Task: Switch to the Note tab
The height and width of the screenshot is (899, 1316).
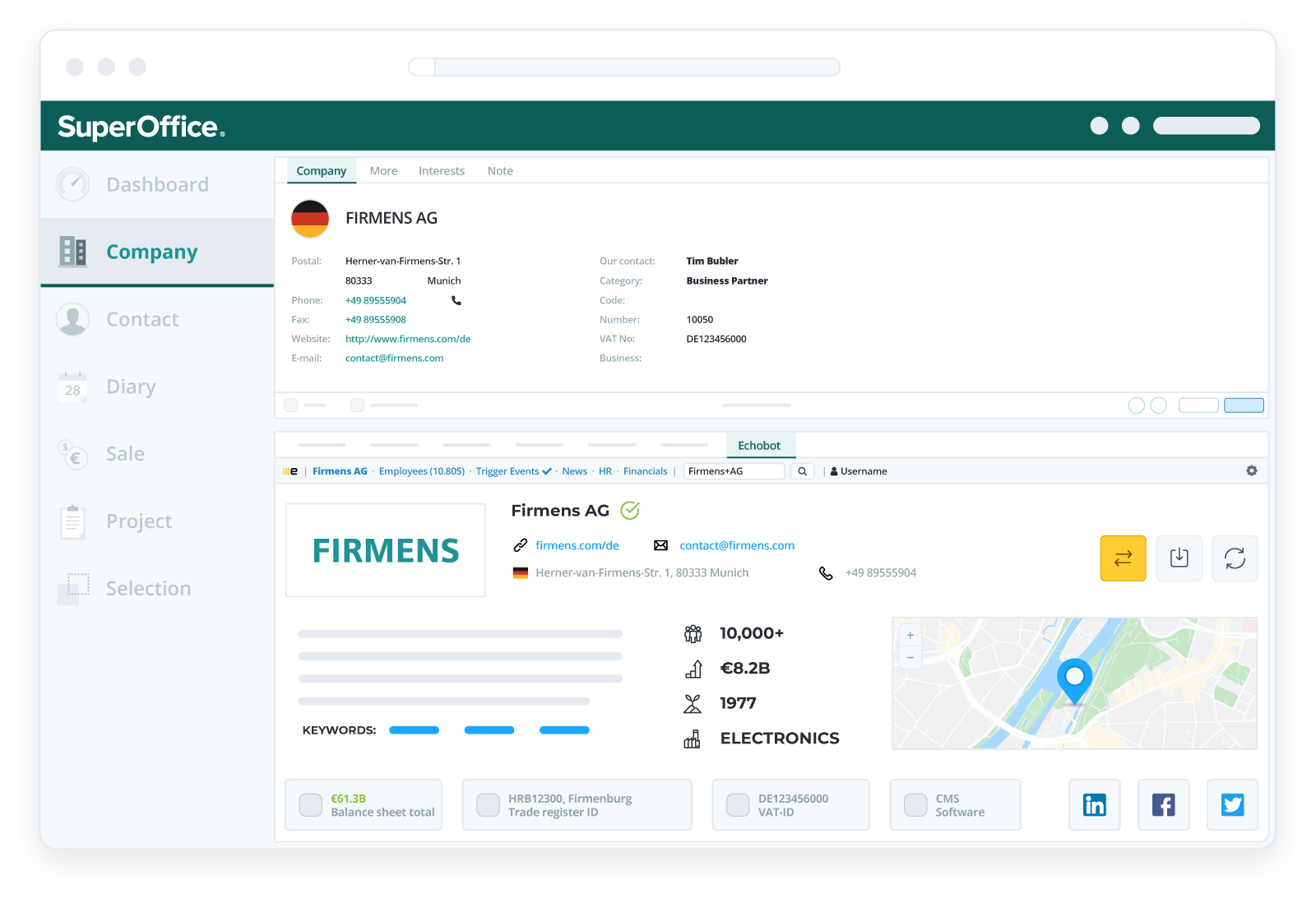Action: [500, 171]
